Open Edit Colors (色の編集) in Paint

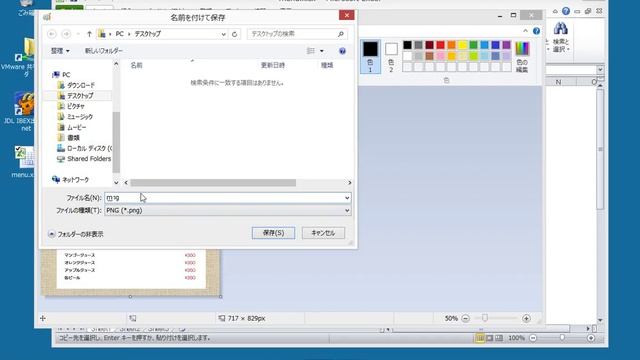click(522, 57)
